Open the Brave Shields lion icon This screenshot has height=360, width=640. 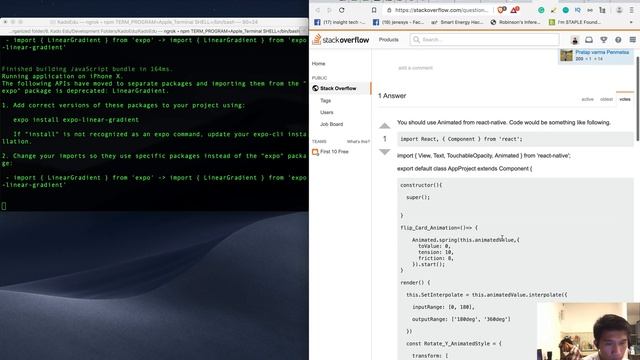502,10
